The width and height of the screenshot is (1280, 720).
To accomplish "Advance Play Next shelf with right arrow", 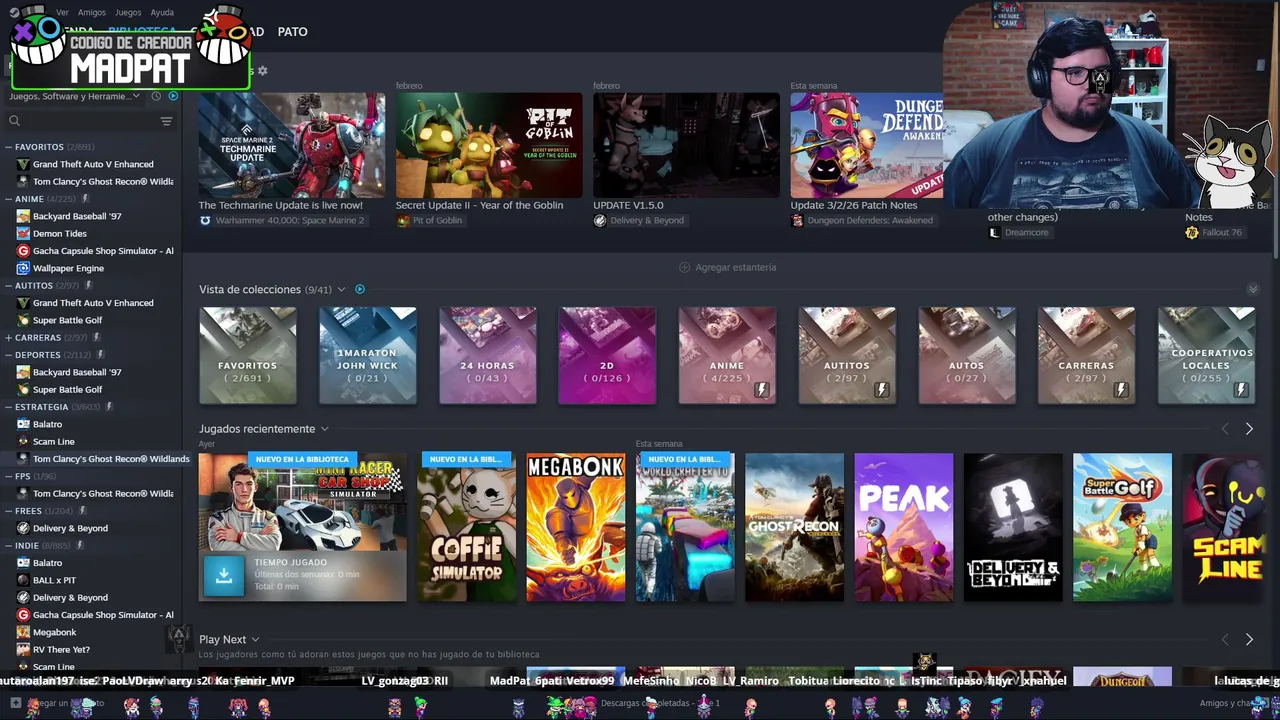I will (1249, 640).
